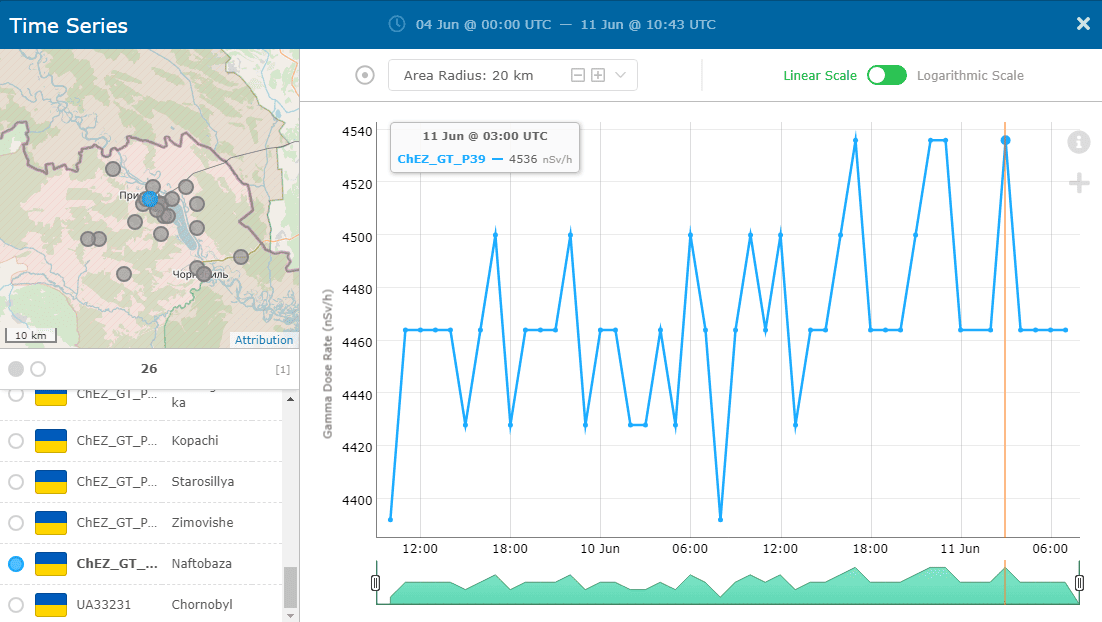
Task: Decrease area radius with the minus icon
Action: [578, 75]
